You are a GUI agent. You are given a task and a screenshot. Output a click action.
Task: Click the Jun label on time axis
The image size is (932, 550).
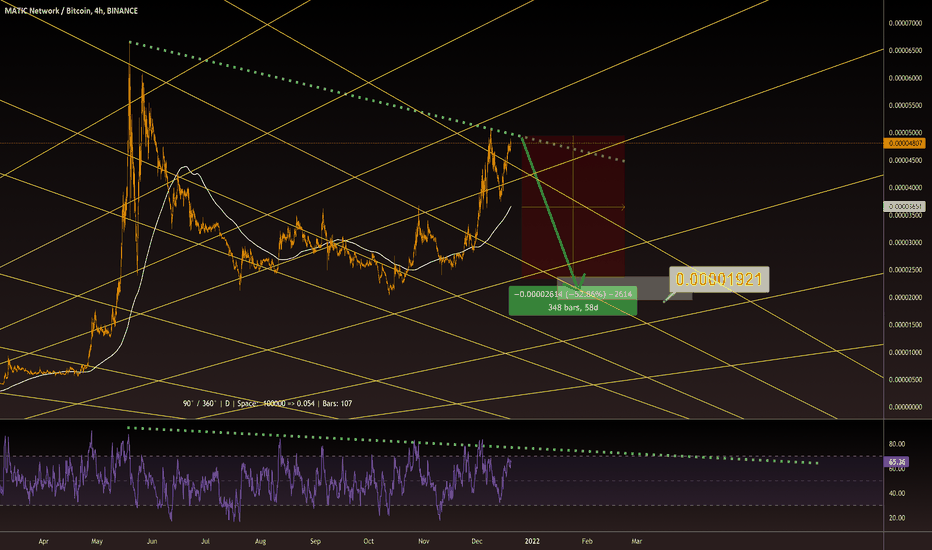click(152, 541)
